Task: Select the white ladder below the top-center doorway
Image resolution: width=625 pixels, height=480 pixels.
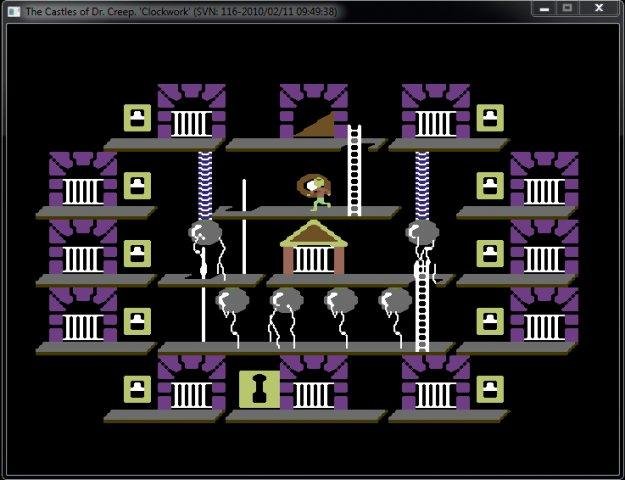Action: pyautogui.click(x=354, y=170)
